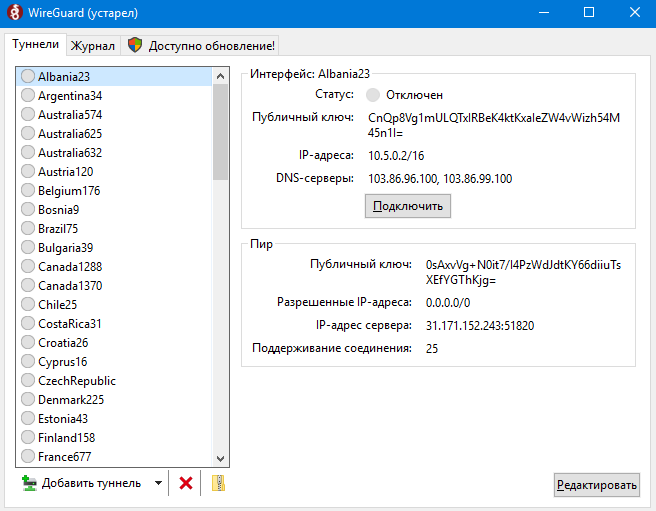Screen dimensions: 656x511
Task: Select the Austria120 tunnel
Action: [x=114, y=172]
